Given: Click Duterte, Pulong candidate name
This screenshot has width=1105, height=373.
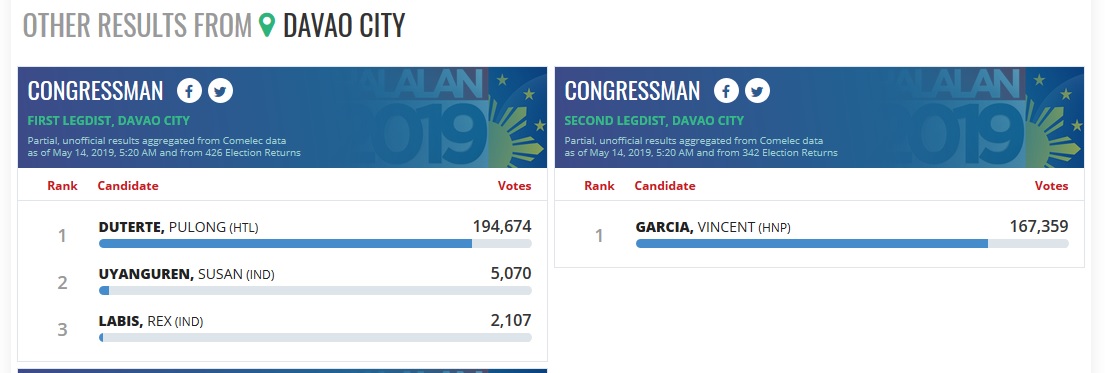Looking at the screenshot, I should [178, 227].
